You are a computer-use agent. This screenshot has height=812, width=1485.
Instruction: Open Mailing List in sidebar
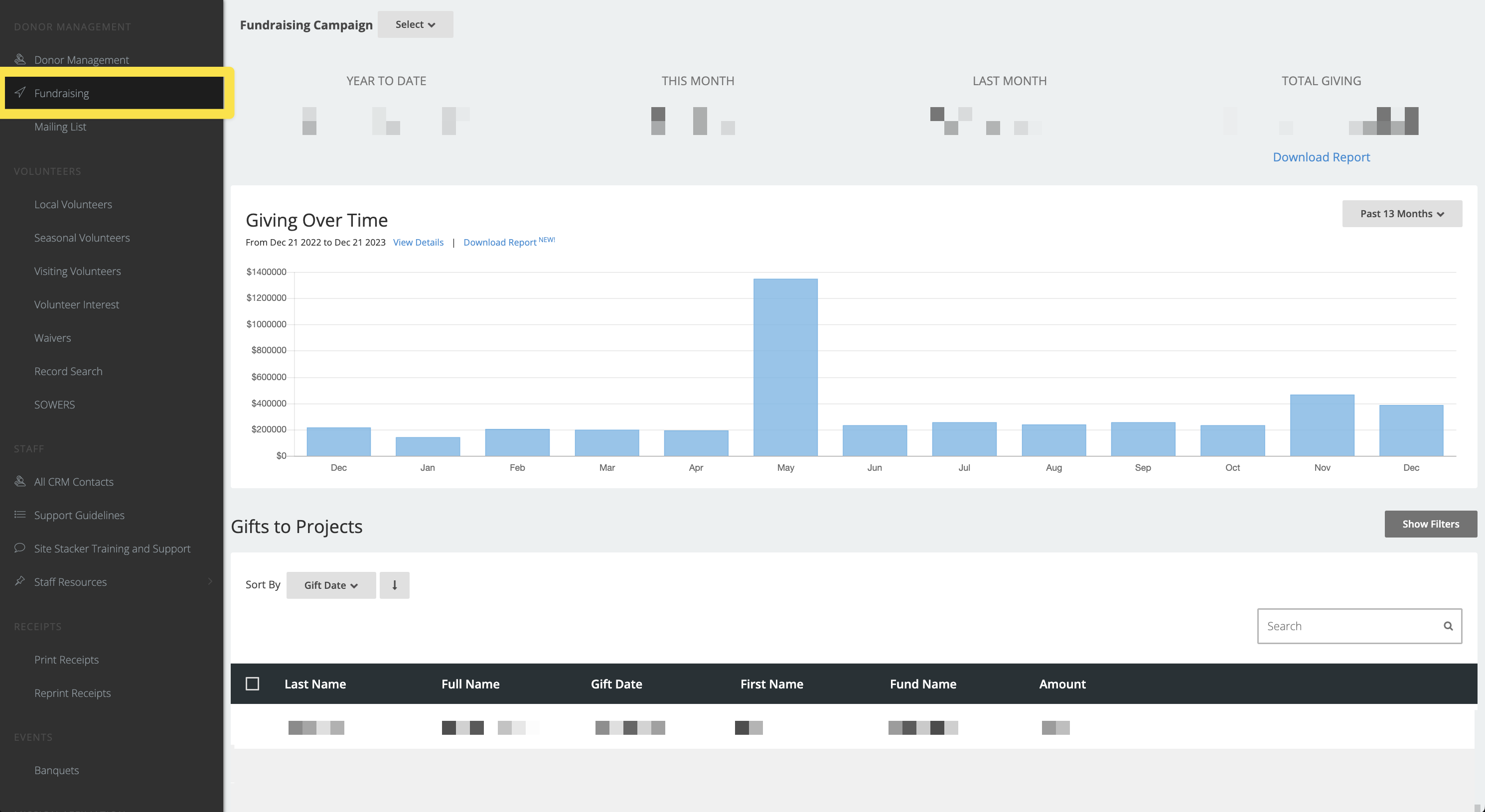click(60, 126)
